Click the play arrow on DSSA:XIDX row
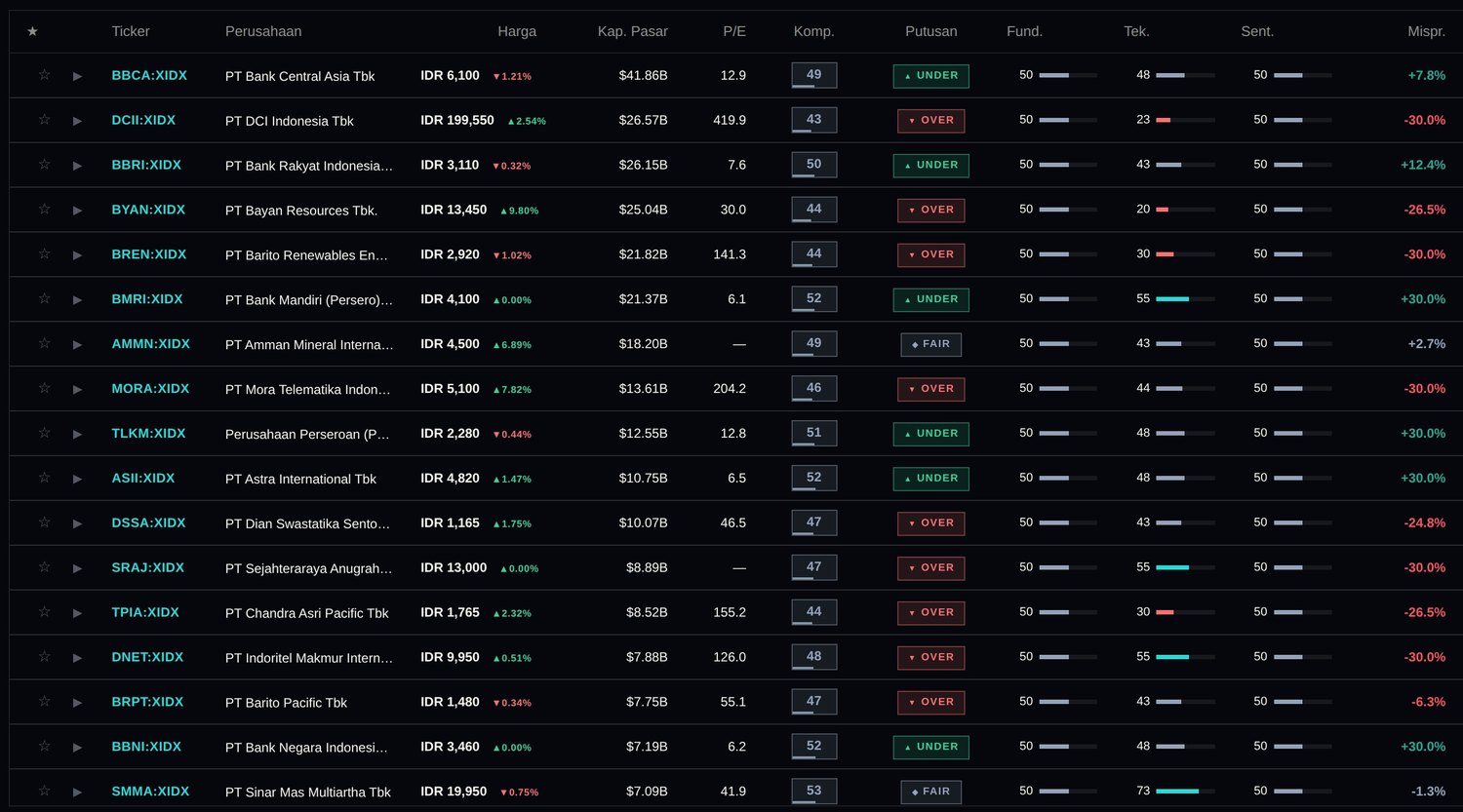This screenshot has height=812, width=1463. pos(77,523)
